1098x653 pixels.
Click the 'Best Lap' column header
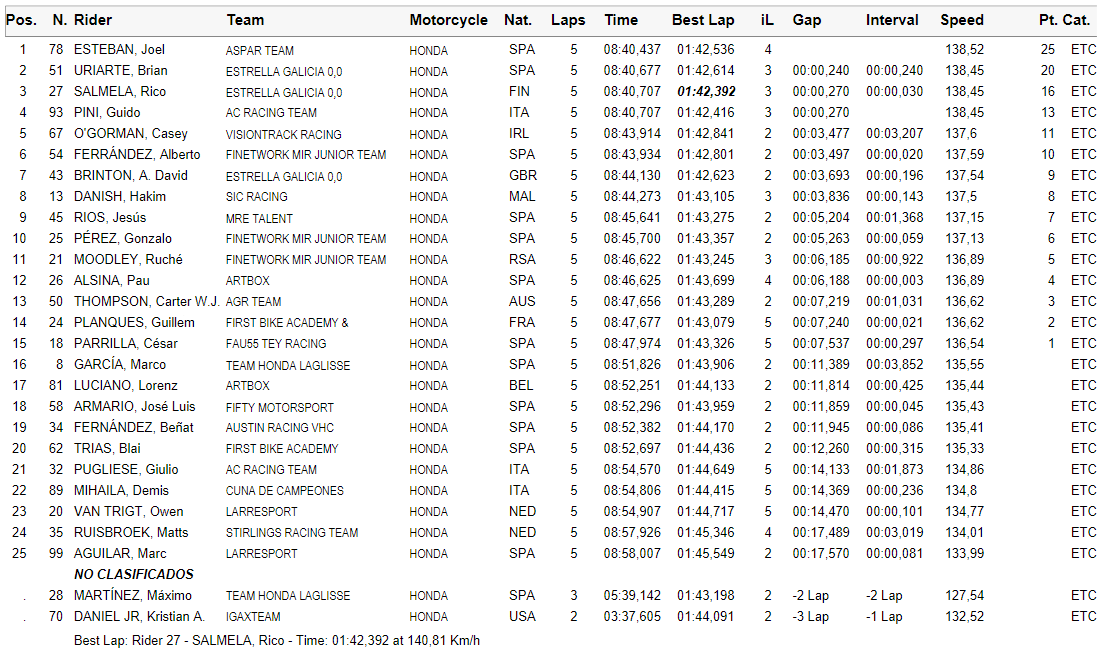pos(703,20)
